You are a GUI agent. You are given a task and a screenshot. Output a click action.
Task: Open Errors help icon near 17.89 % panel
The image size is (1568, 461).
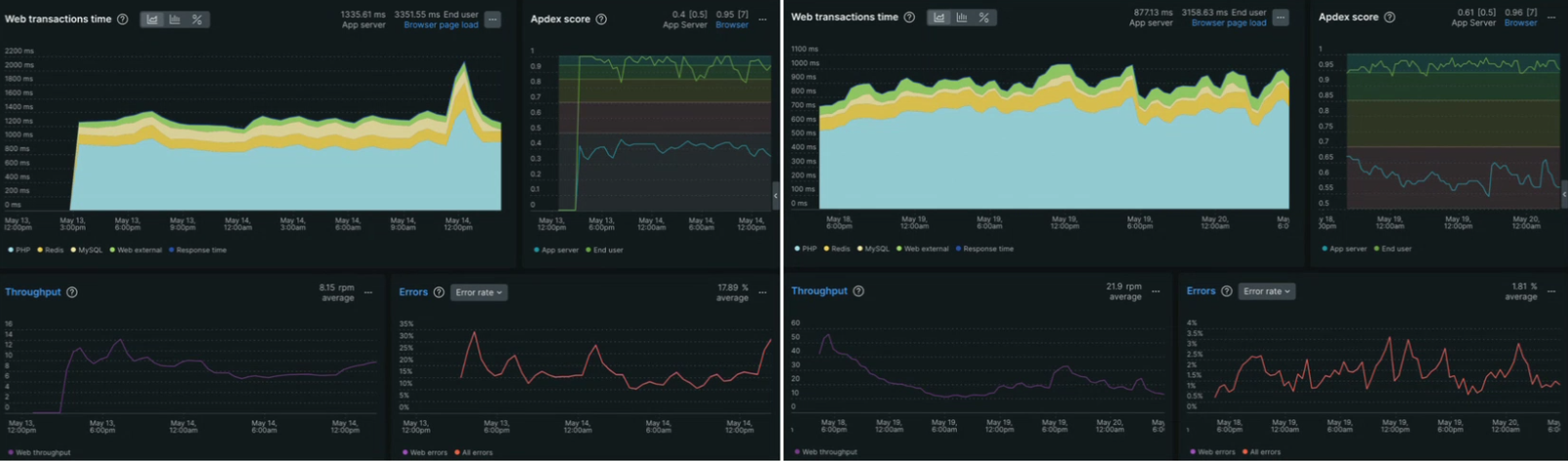[x=439, y=292]
